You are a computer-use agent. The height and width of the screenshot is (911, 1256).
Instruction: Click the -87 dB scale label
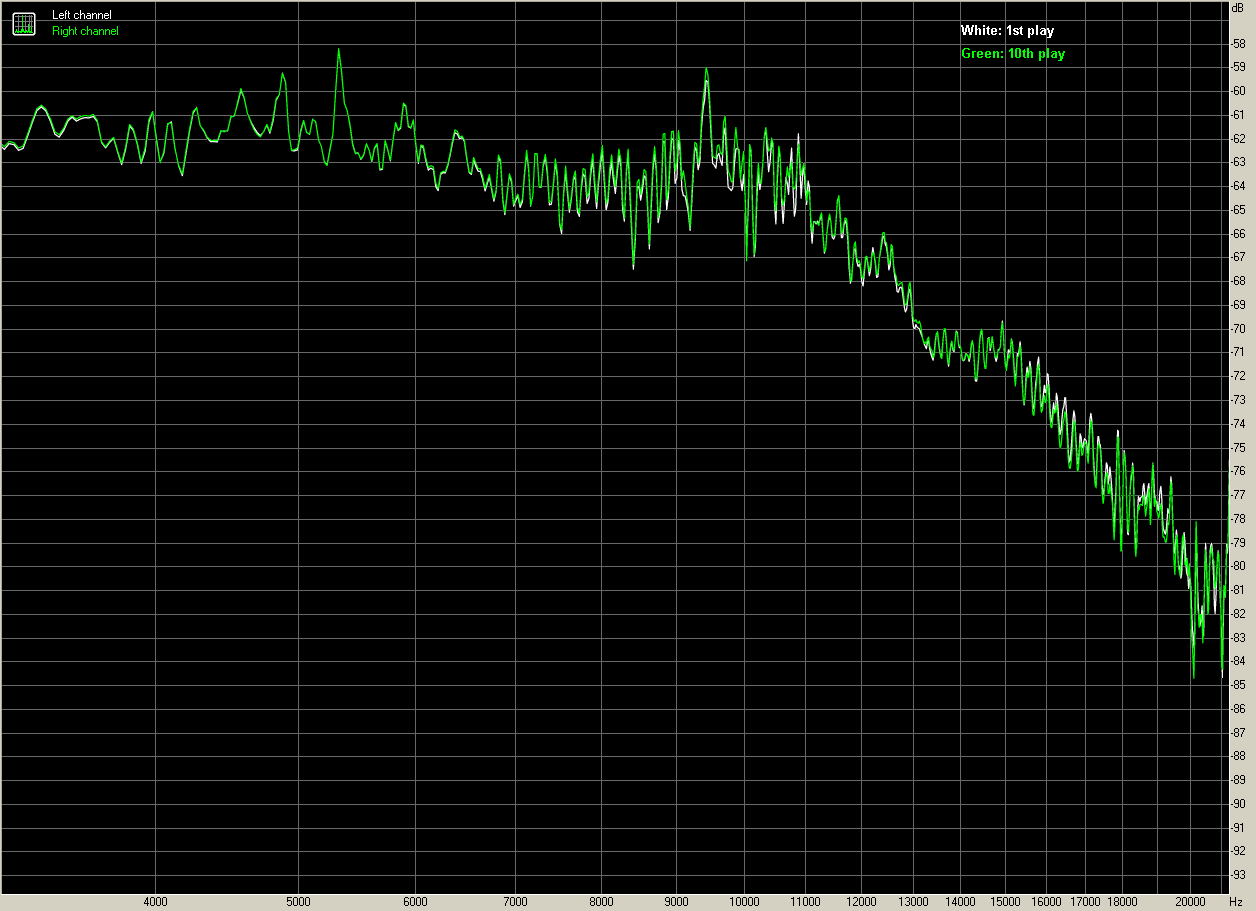[x=1238, y=733]
